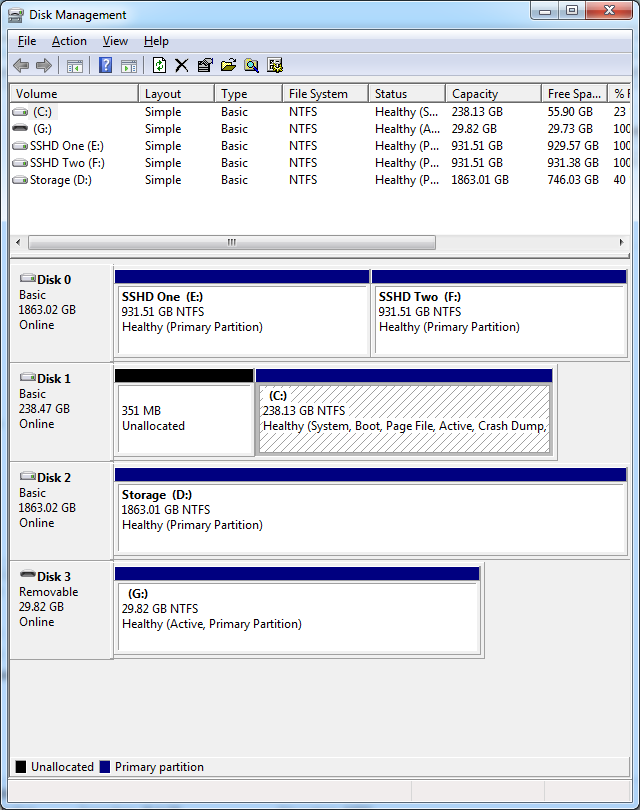The height and width of the screenshot is (810, 640).
Task: Click Disk 1 size text 238.47 GB
Action: pyautogui.click(x=44, y=409)
